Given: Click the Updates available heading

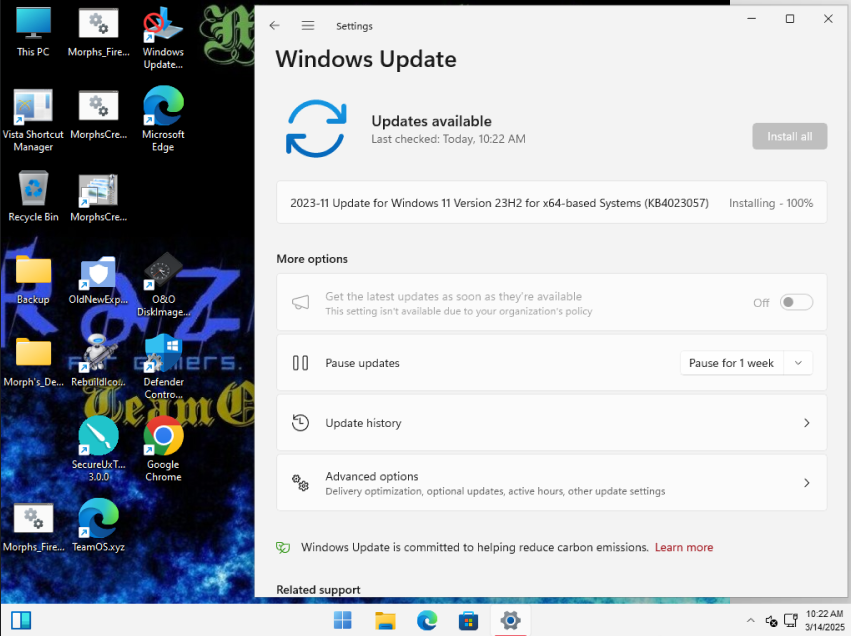Looking at the screenshot, I should 431,121.
